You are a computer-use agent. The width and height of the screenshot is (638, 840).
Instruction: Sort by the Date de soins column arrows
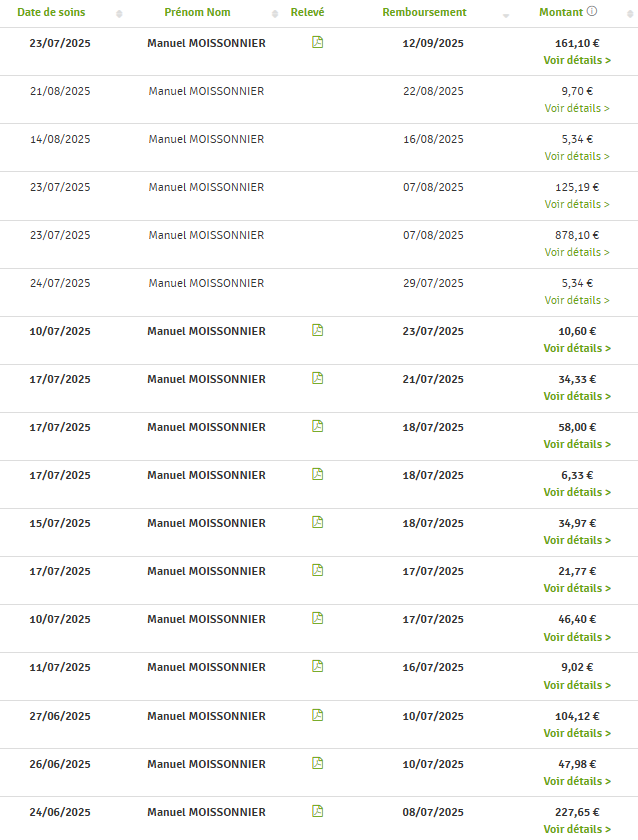pos(120,14)
